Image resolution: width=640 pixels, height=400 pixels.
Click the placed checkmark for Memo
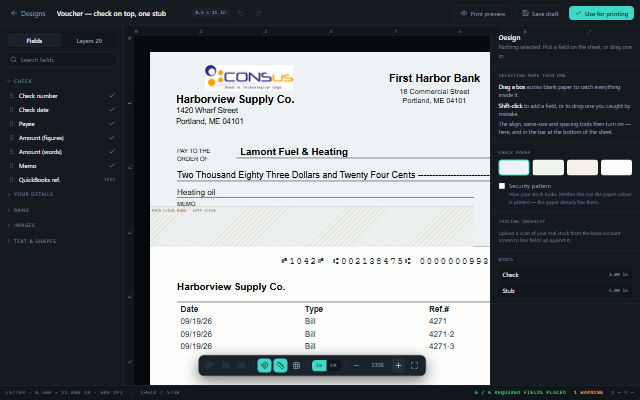(x=112, y=165)
